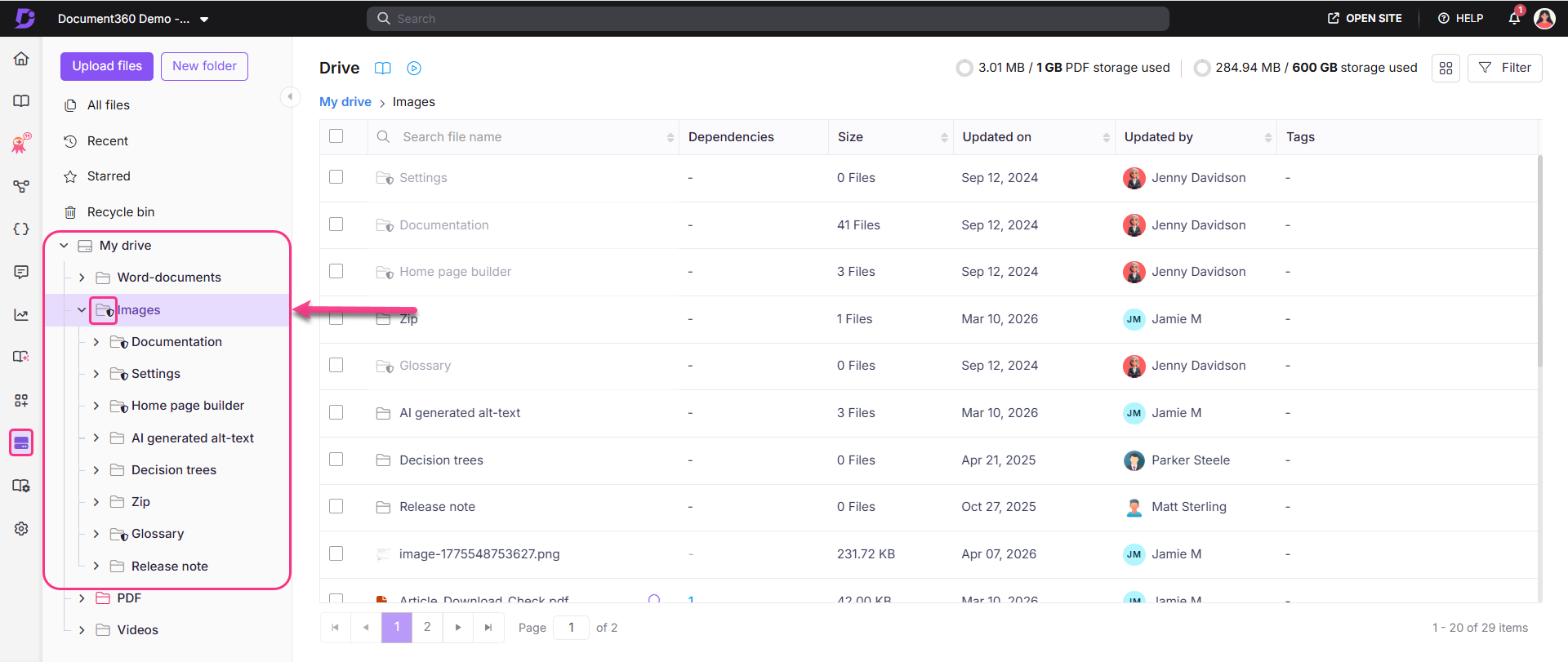Open the Home icon in left sidebar

point(21,59)
